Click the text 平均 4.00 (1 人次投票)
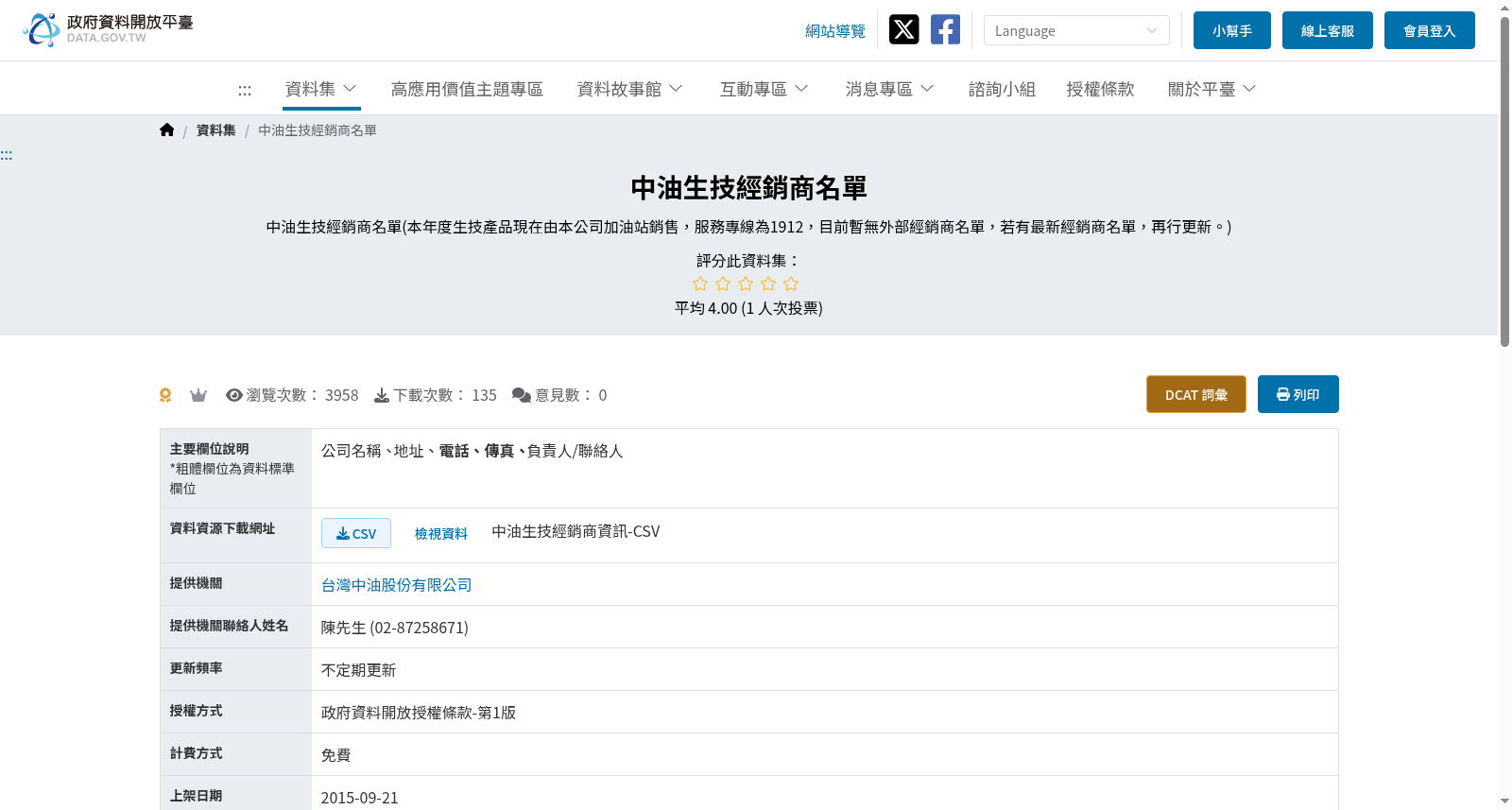The width and height of the screenshot is (1512, 810). point(748,308)
